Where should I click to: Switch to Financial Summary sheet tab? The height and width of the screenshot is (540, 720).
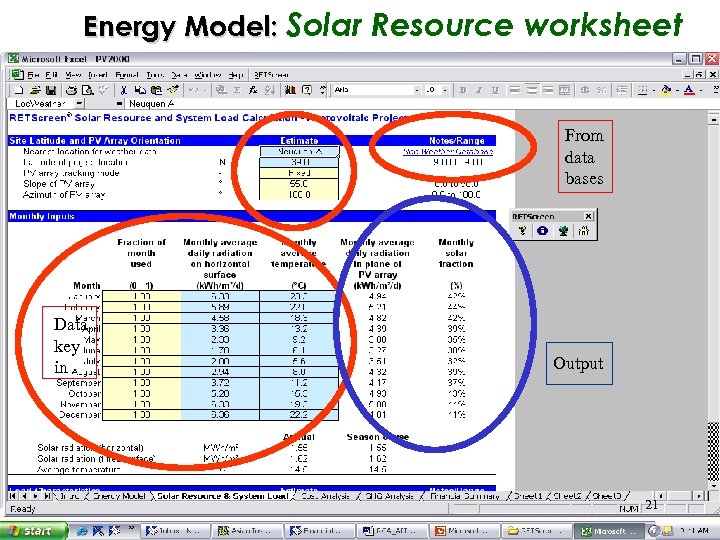coord(465,496)
